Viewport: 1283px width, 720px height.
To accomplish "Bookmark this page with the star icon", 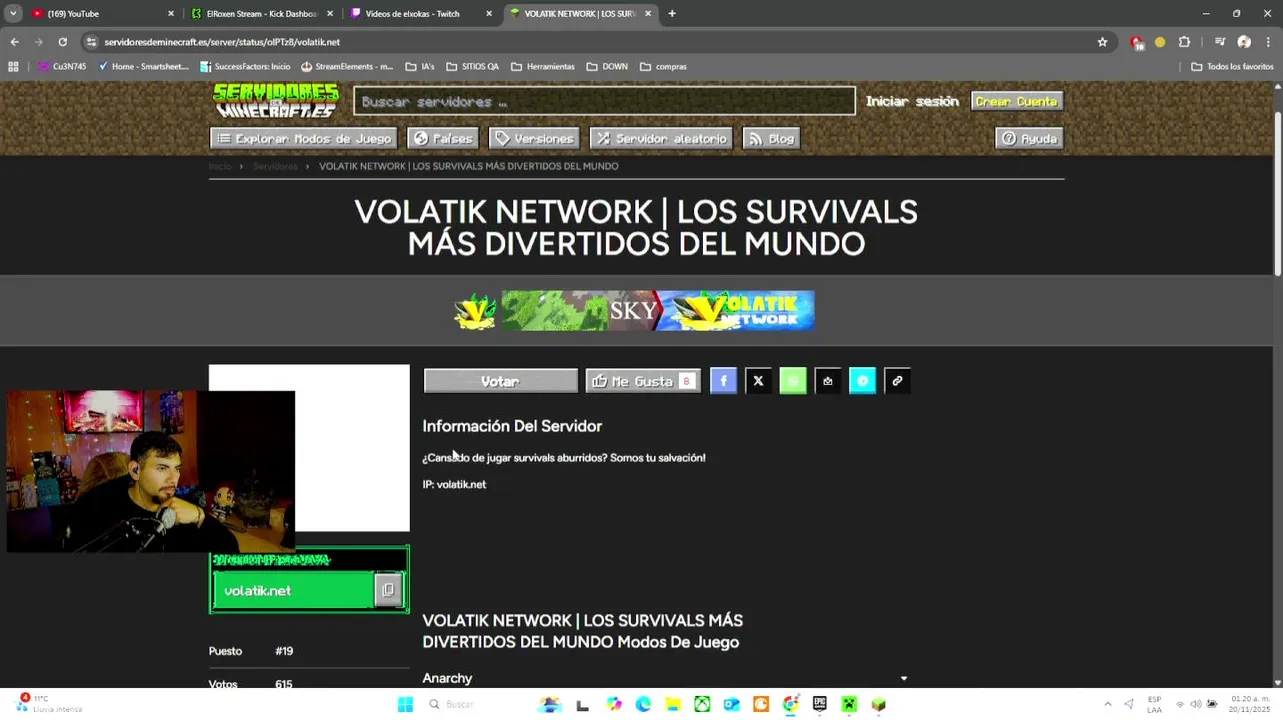I will pos(1102,42).
